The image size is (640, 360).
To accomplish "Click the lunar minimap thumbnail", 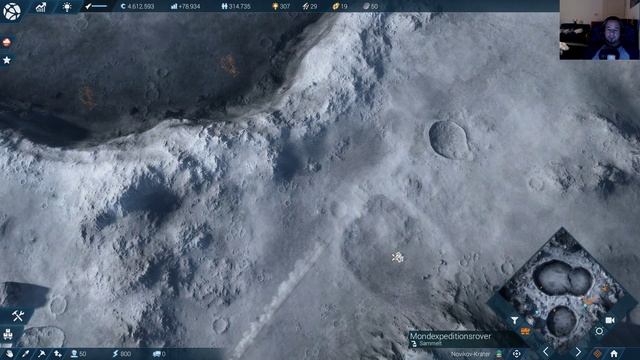I will [x=562, y=292].
